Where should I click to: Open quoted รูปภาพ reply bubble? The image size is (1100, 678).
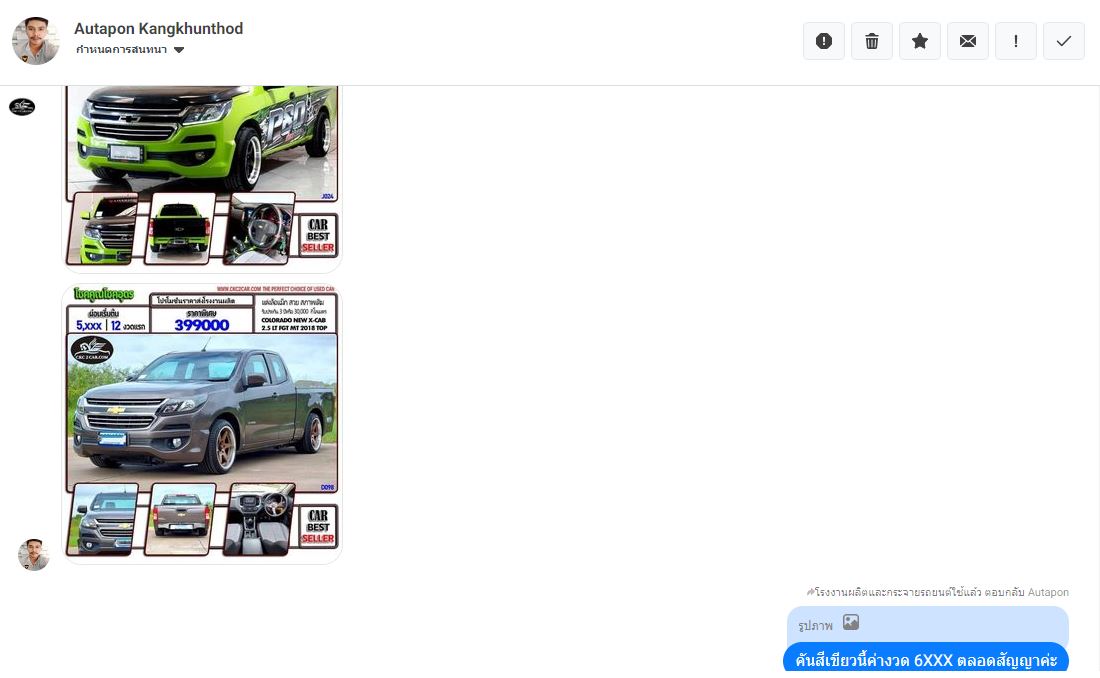coord(927,625)
